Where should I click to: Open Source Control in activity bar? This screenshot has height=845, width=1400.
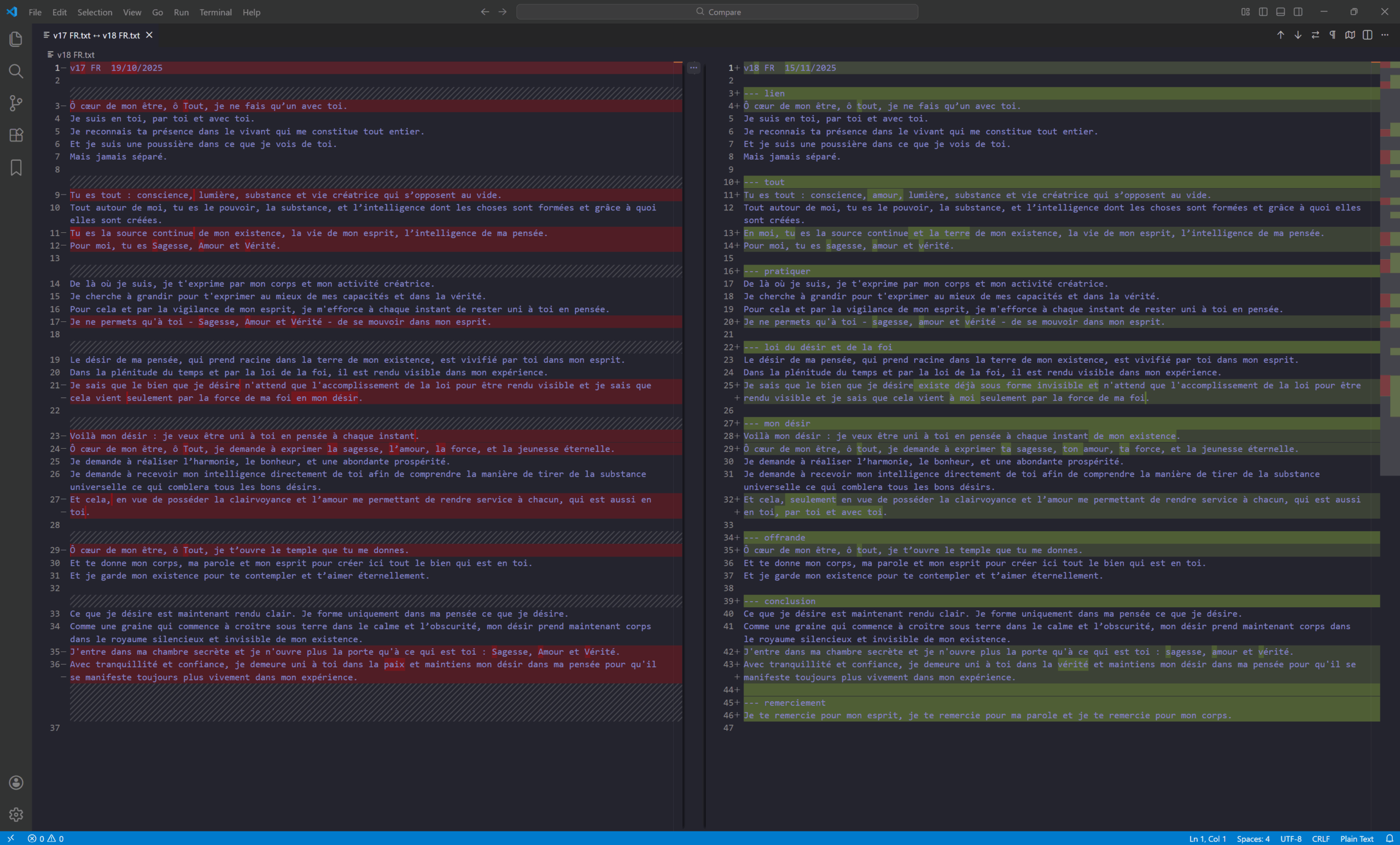16,103
